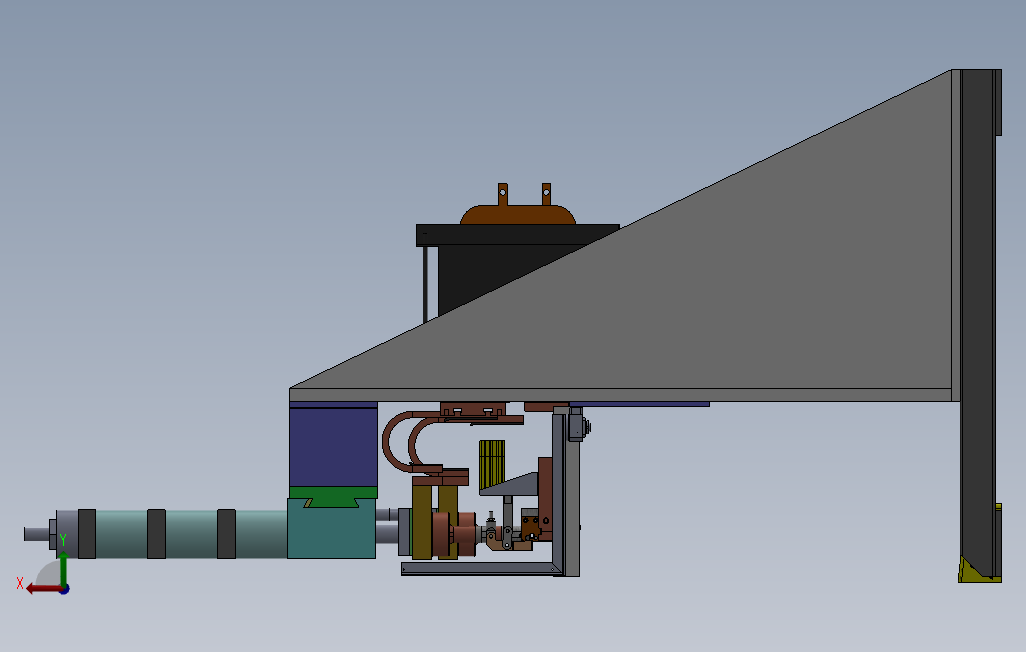The image size is (1026, 652).
Task: Click the blue Z axis dot of the triad
Action: click(64, 590)
